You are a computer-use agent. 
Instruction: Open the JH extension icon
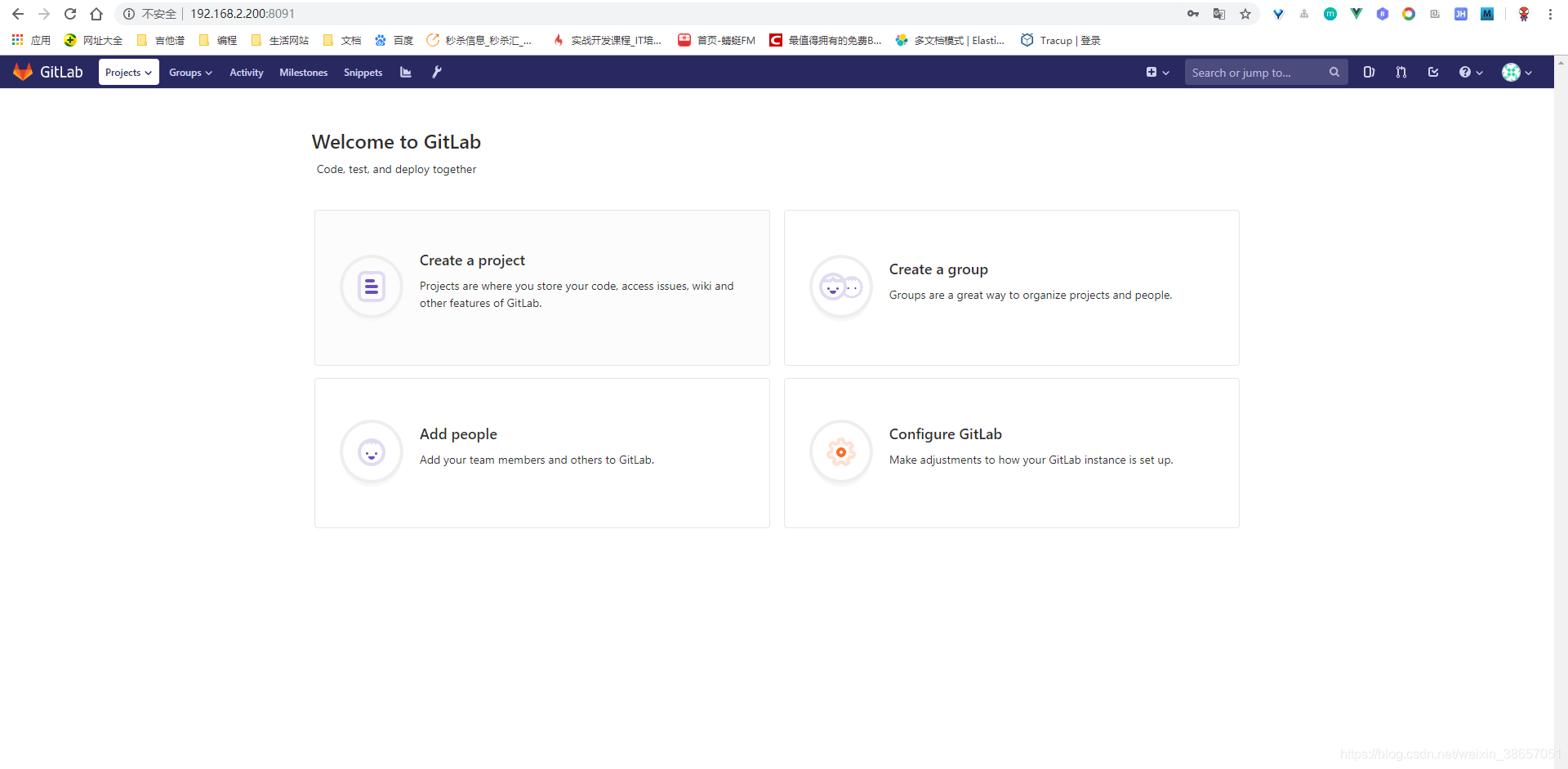(1461, 14)
